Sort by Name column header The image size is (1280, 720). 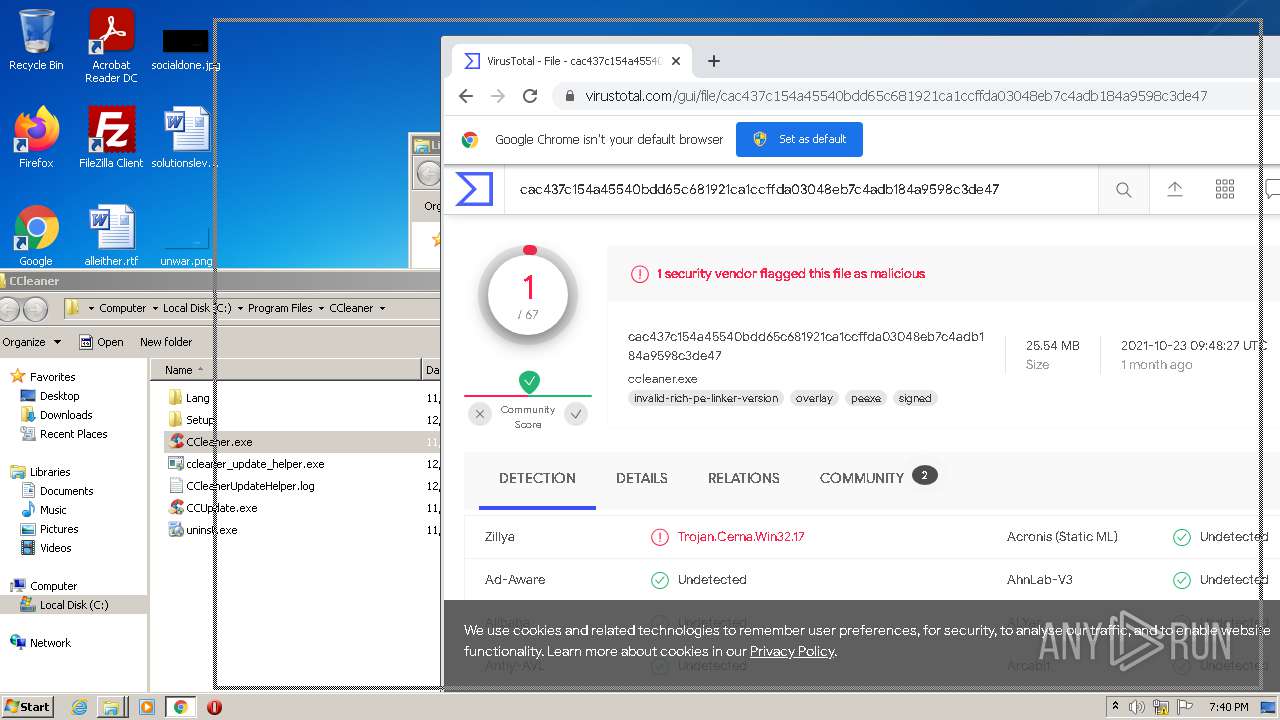pyautogui.click(x=286, y=370)
